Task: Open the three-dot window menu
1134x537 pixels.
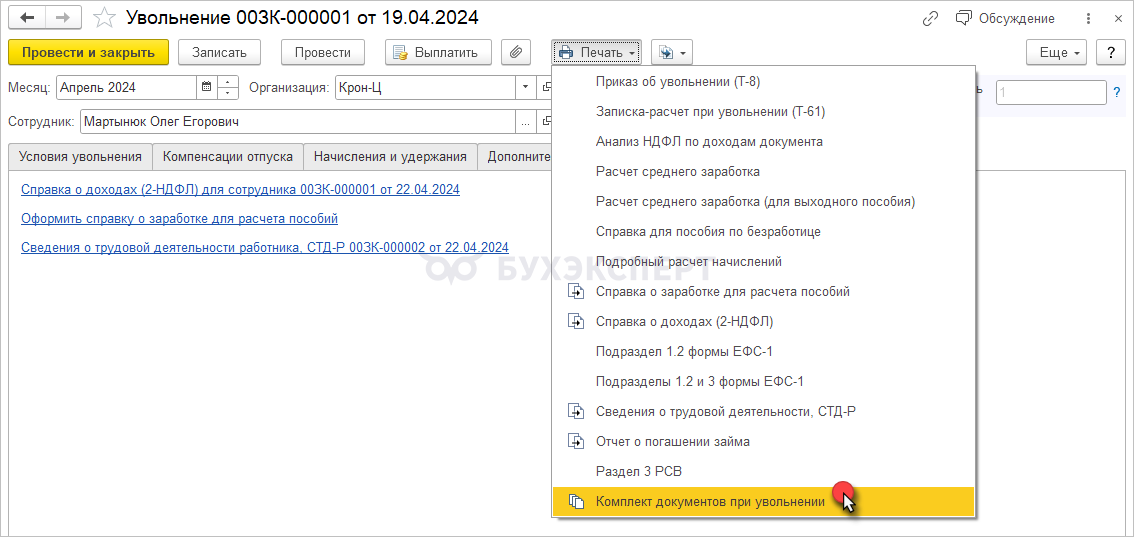Action: (1089, 19)
